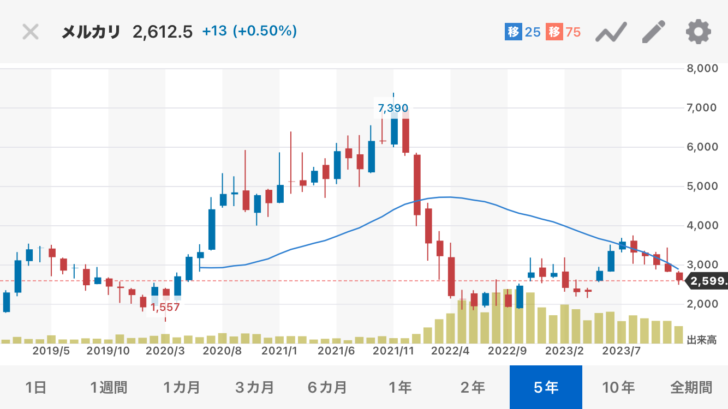Click the 出来高 volume label
This screenshot has height=409, width=728.
[x=703, y=341]
